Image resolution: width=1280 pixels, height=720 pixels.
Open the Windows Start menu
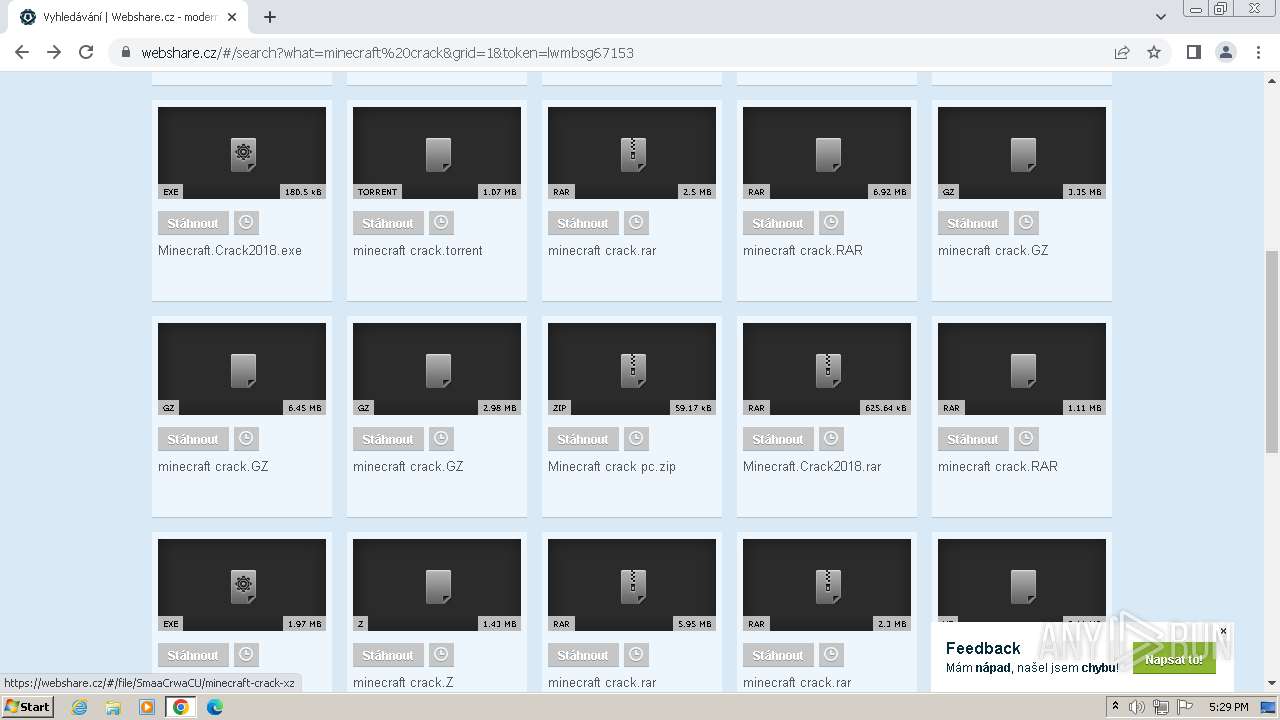point(28,707)
